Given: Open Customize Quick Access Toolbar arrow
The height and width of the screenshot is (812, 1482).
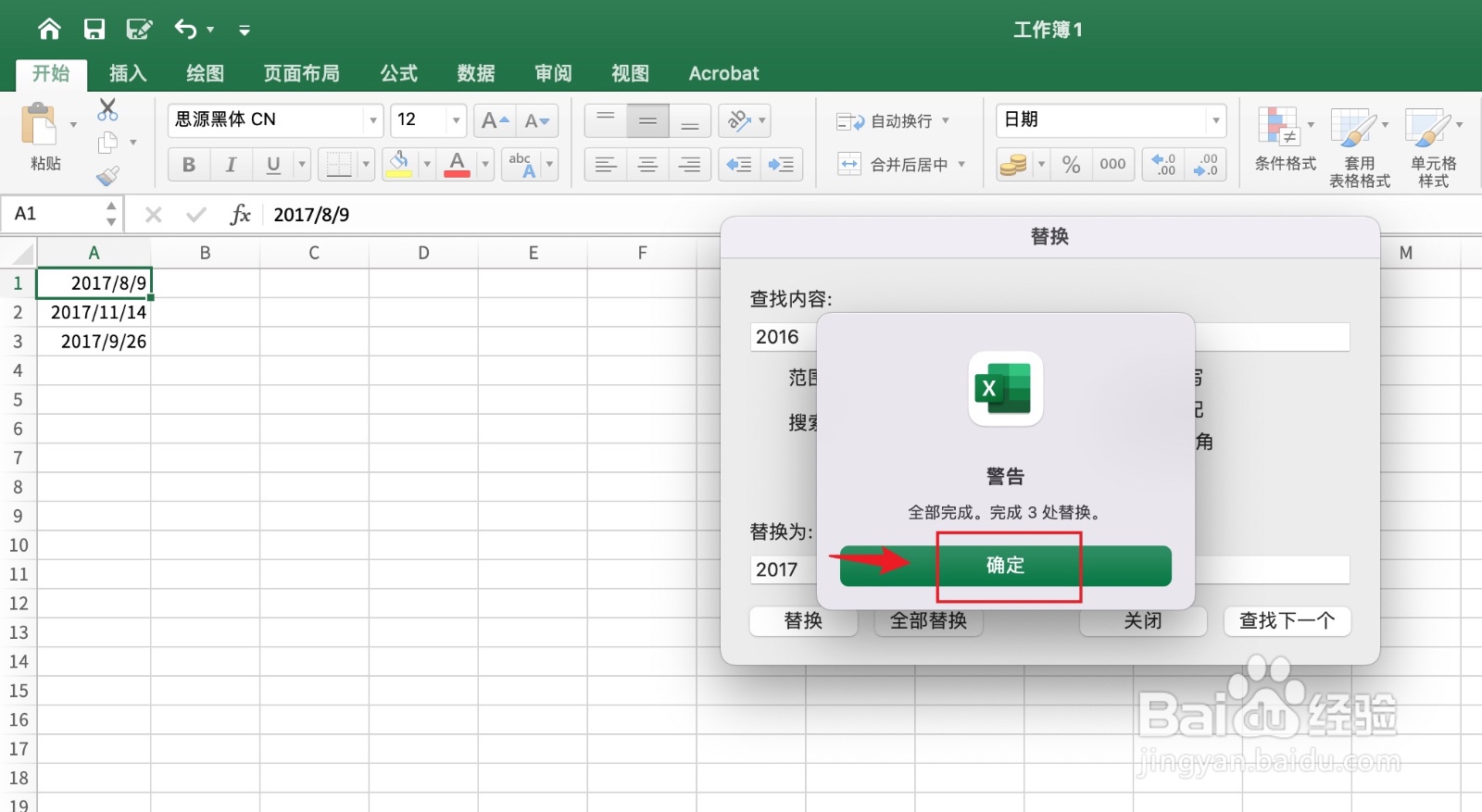Looking at the screenshot, I should pyautogui.click(x=245, y=31).
